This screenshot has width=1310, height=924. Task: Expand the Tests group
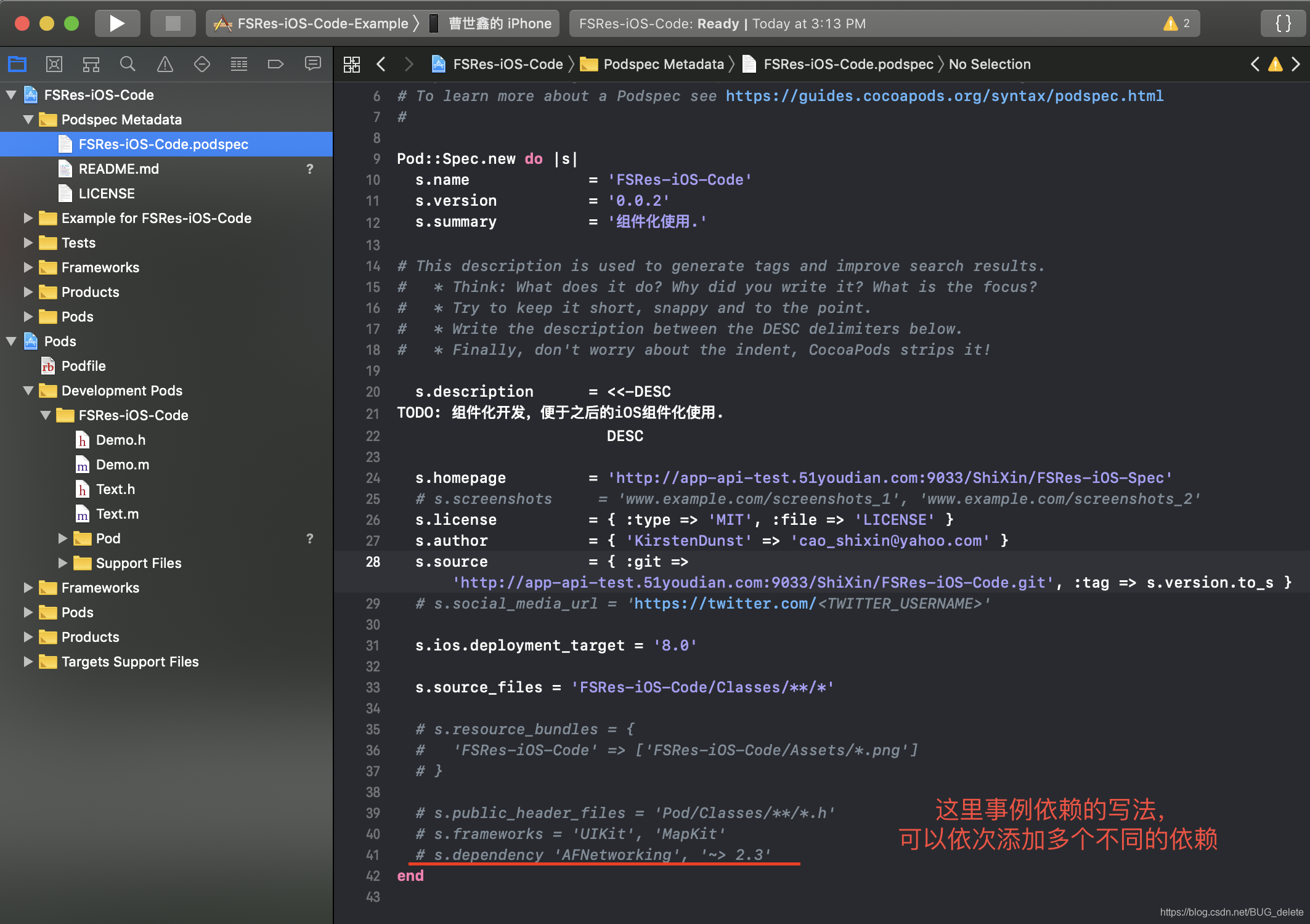[x=28, y=243]
